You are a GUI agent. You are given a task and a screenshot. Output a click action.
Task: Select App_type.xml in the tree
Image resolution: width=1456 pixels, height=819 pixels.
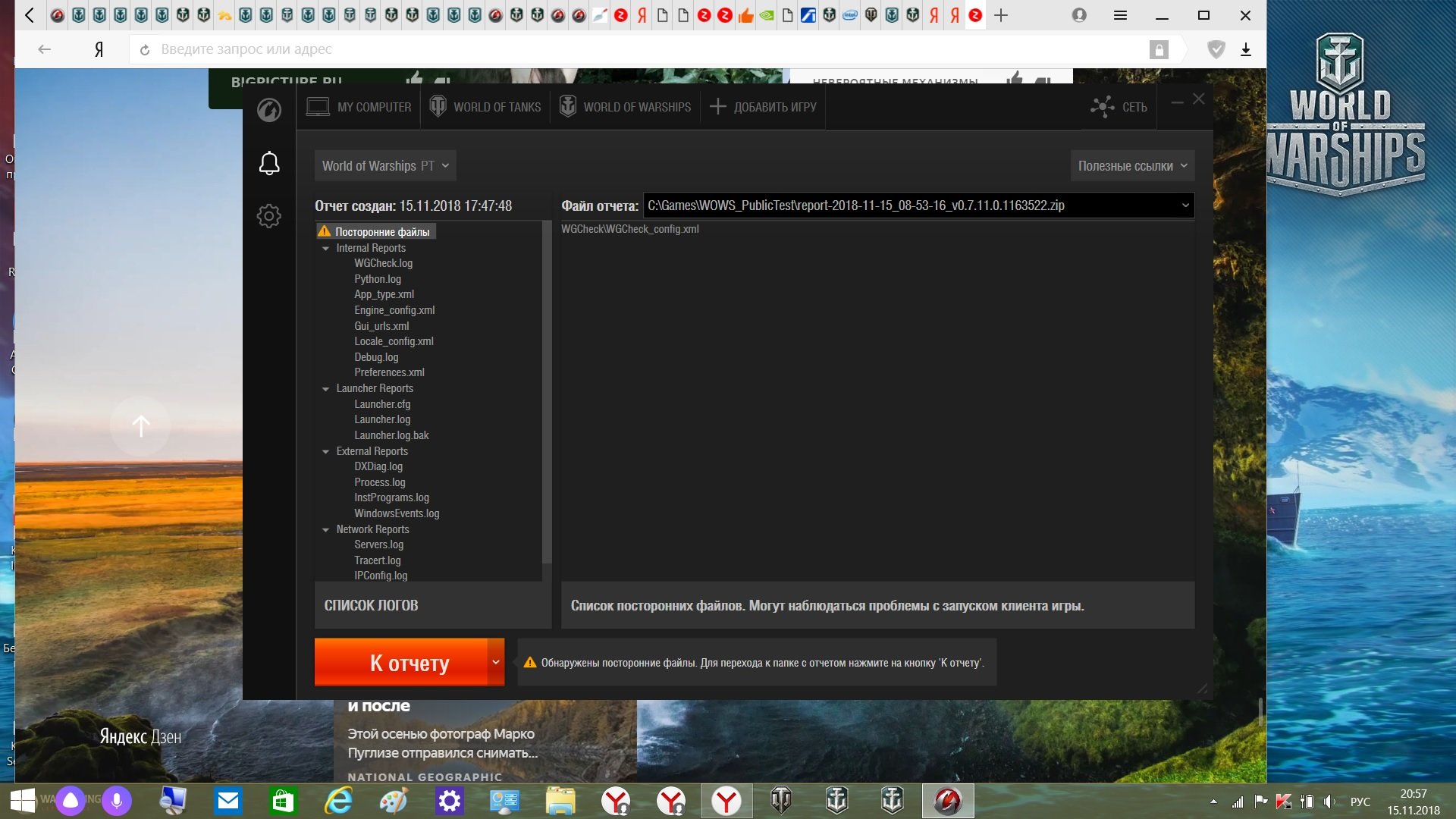click(384, 294)
